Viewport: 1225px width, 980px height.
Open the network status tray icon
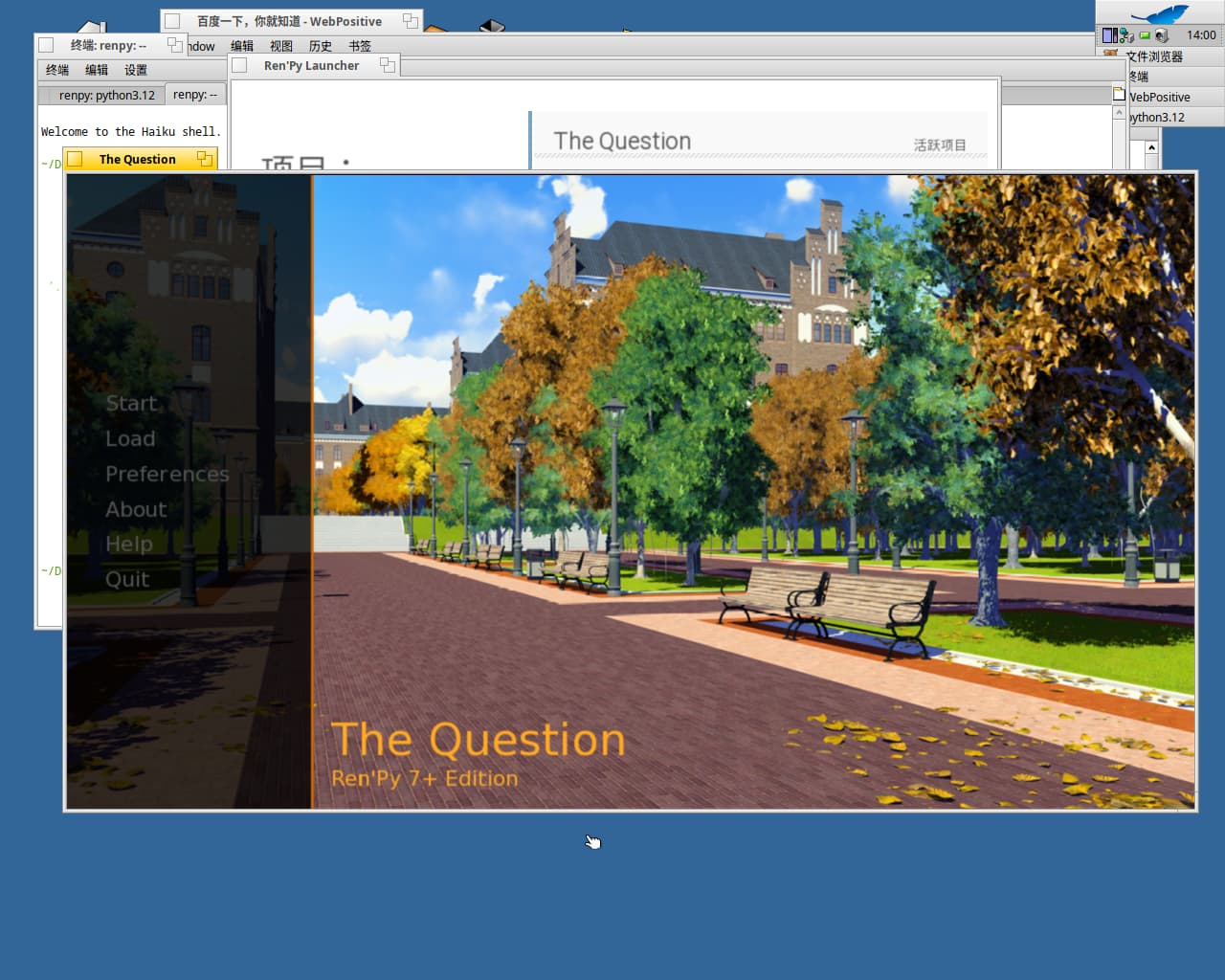point(1126,35)
